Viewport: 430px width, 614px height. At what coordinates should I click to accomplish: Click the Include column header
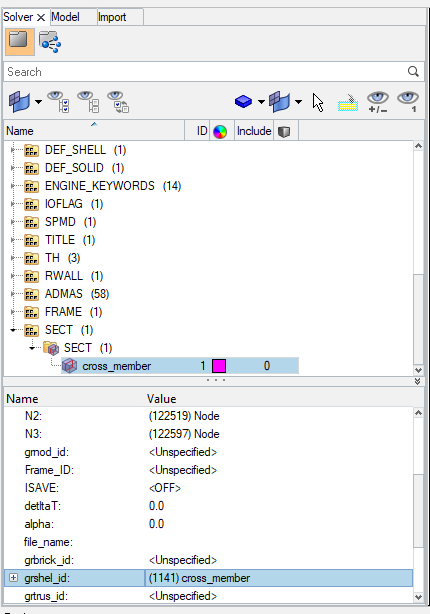pyautogui.click(x=254, y=131)
